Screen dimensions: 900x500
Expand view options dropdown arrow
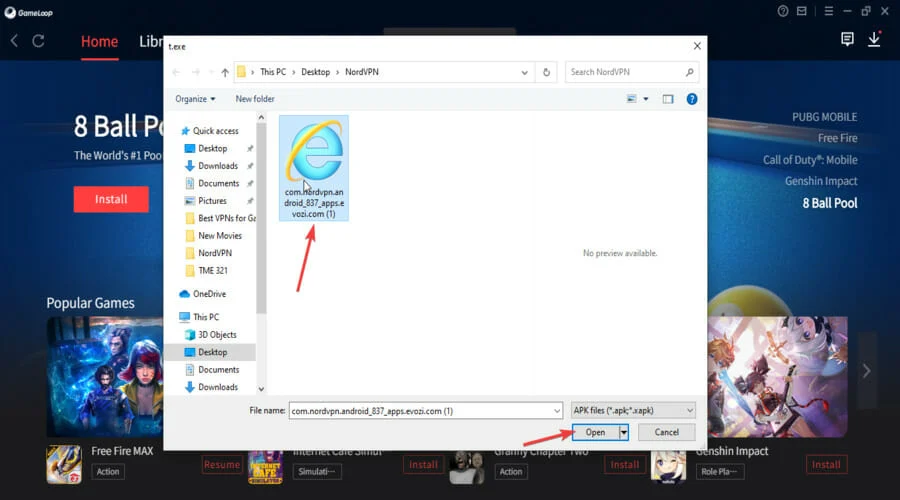646,99
